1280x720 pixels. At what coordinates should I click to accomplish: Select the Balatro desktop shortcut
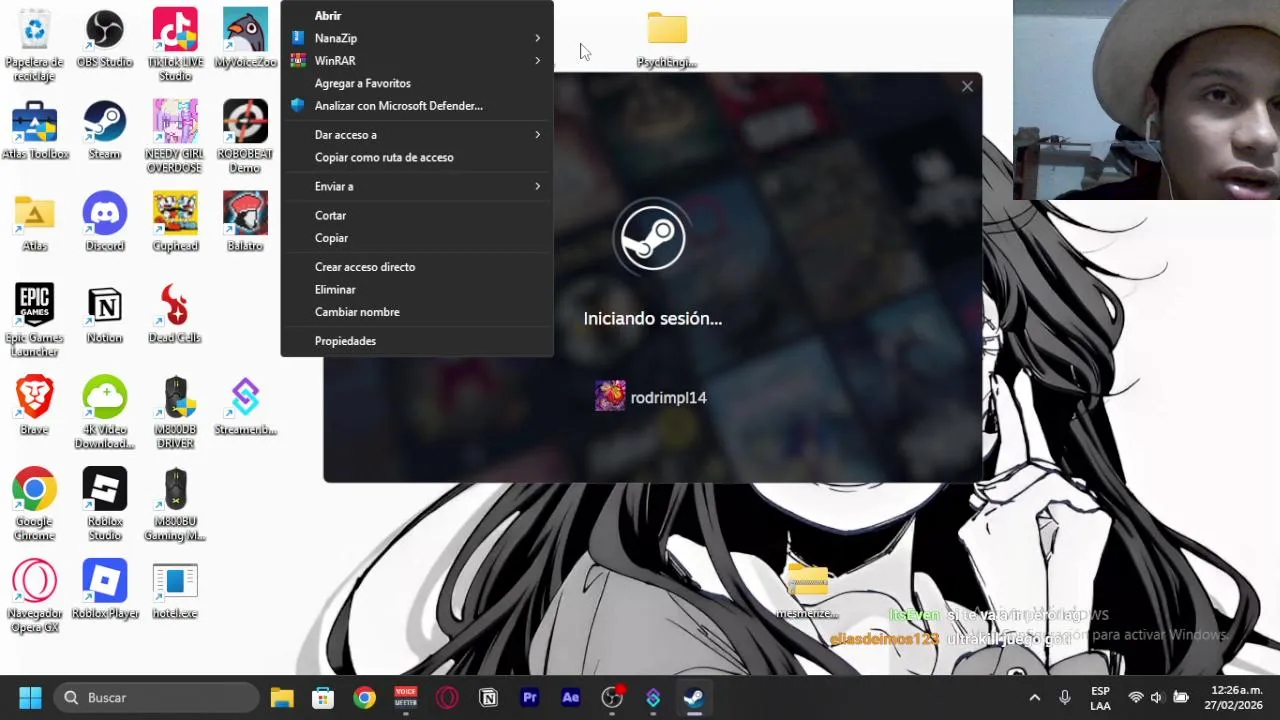[245, 223]
